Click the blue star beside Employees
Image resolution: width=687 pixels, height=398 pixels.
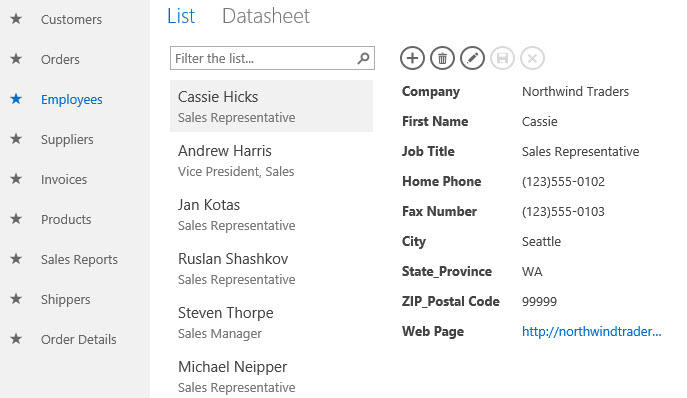click(x=16, y=99)
